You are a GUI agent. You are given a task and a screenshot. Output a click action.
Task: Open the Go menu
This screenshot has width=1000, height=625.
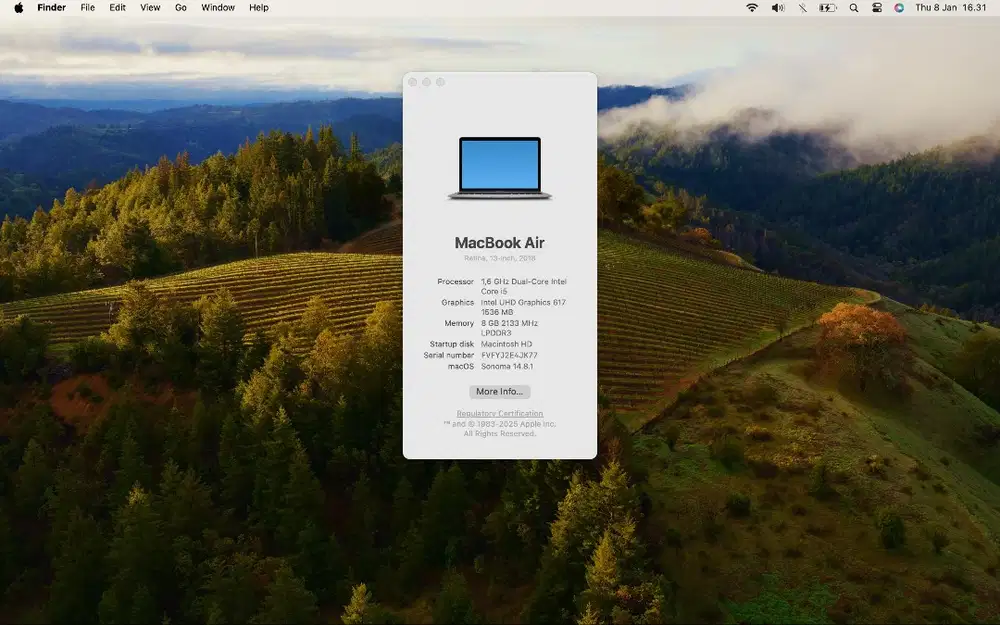180,7
